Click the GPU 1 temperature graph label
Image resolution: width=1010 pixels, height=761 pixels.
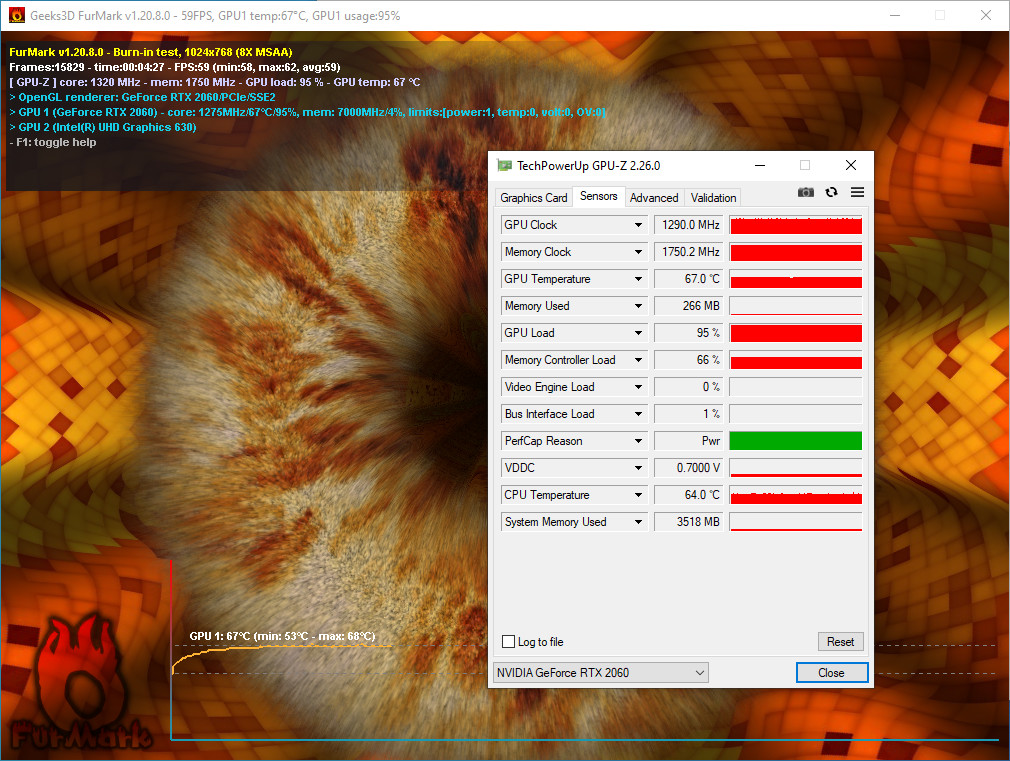pyautogui.click(x=282, y=636)
